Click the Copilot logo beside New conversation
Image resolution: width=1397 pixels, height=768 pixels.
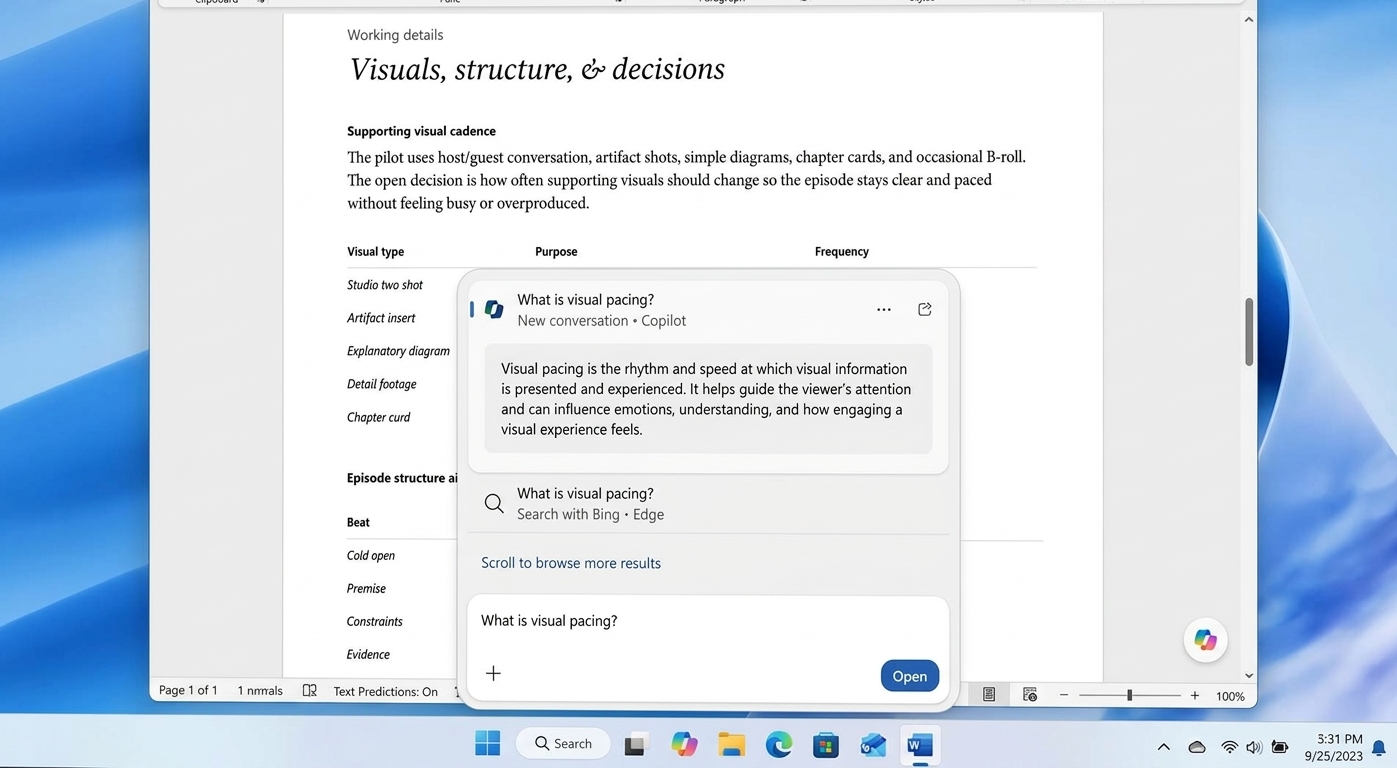click(494, 309)
